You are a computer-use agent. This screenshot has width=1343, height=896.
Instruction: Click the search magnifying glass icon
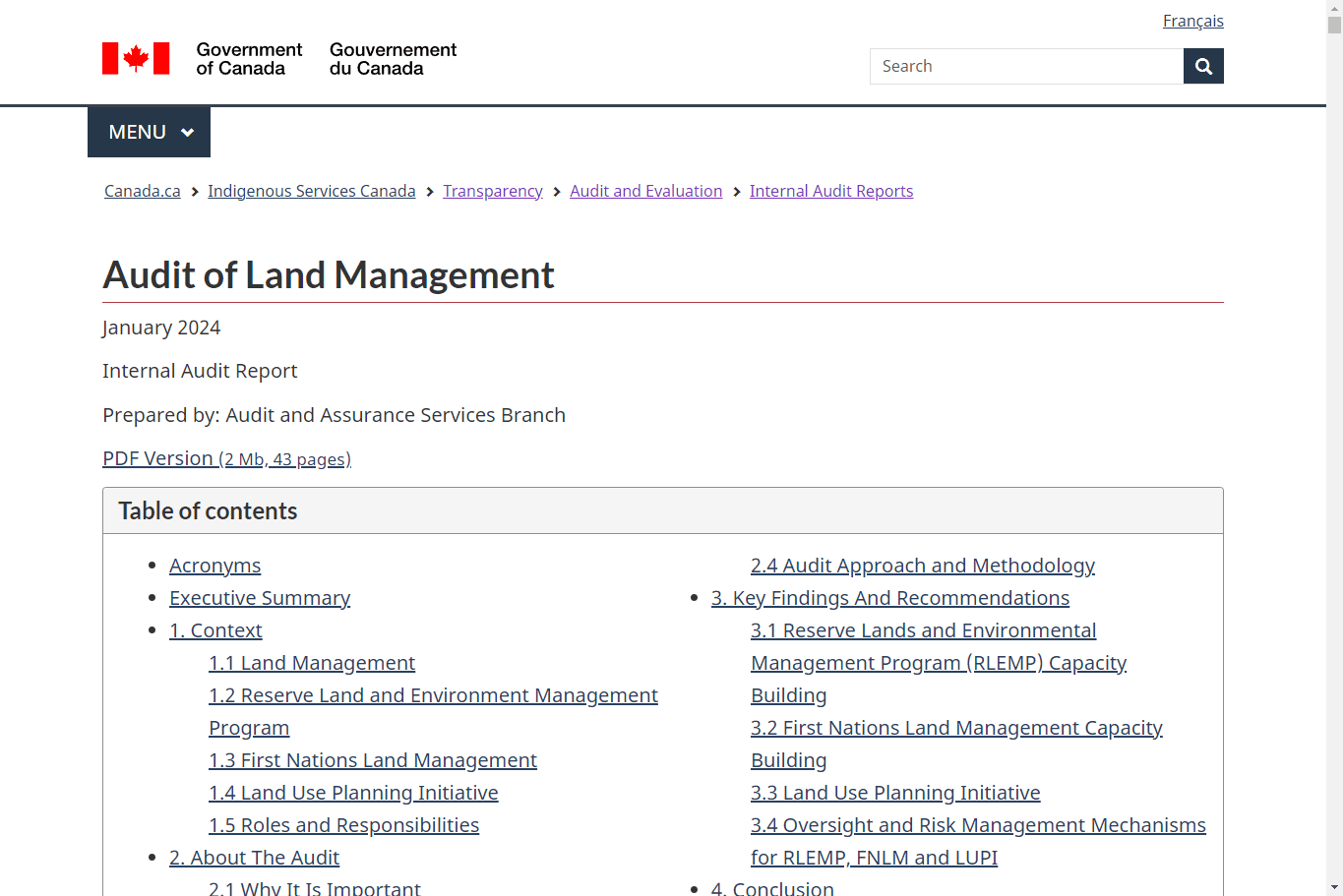(1202, 66)
